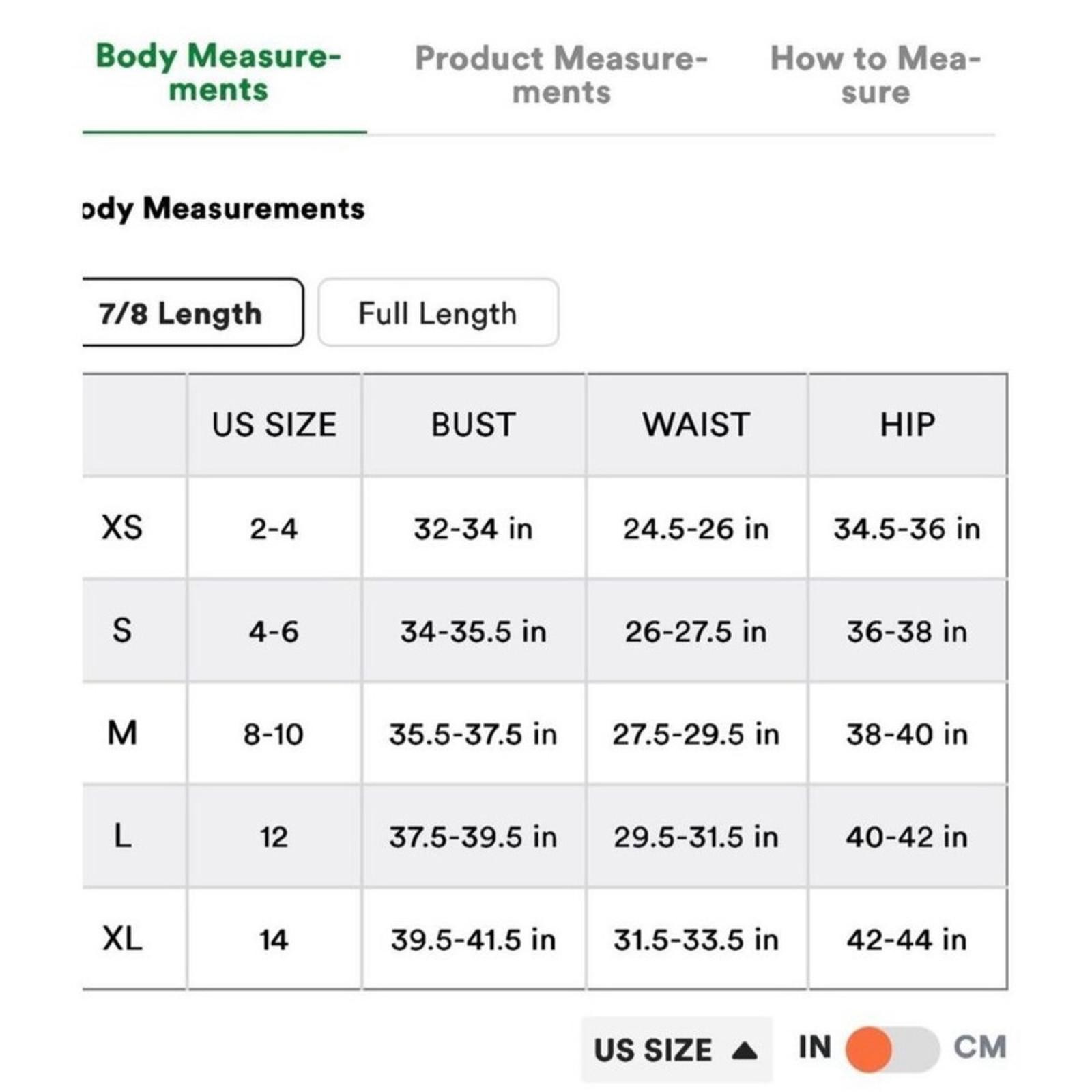Image resolution: width=1092 pixels, height=1092 pixels.
Task: Click the HIP column header
Action: [x=907, y=425]
